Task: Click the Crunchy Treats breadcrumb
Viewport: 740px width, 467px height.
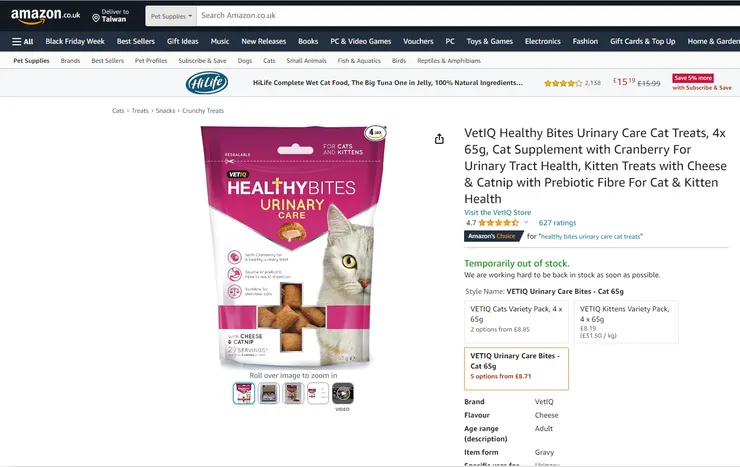Action: click(x=203, y=111)
